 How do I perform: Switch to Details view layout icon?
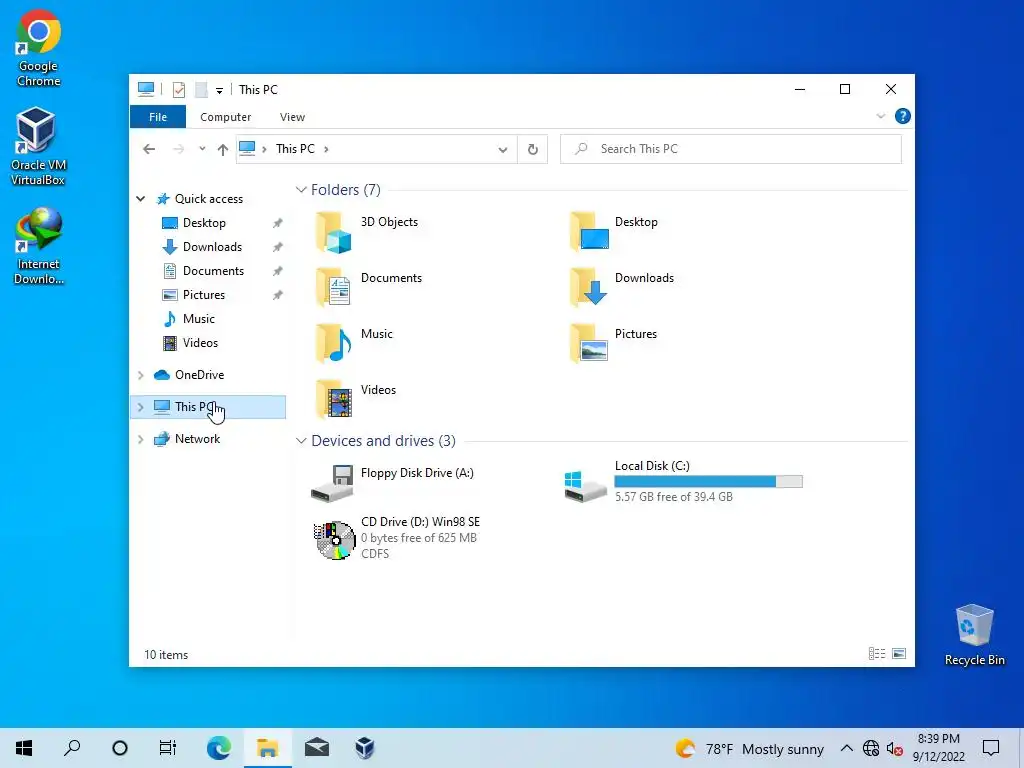(877, 654)
